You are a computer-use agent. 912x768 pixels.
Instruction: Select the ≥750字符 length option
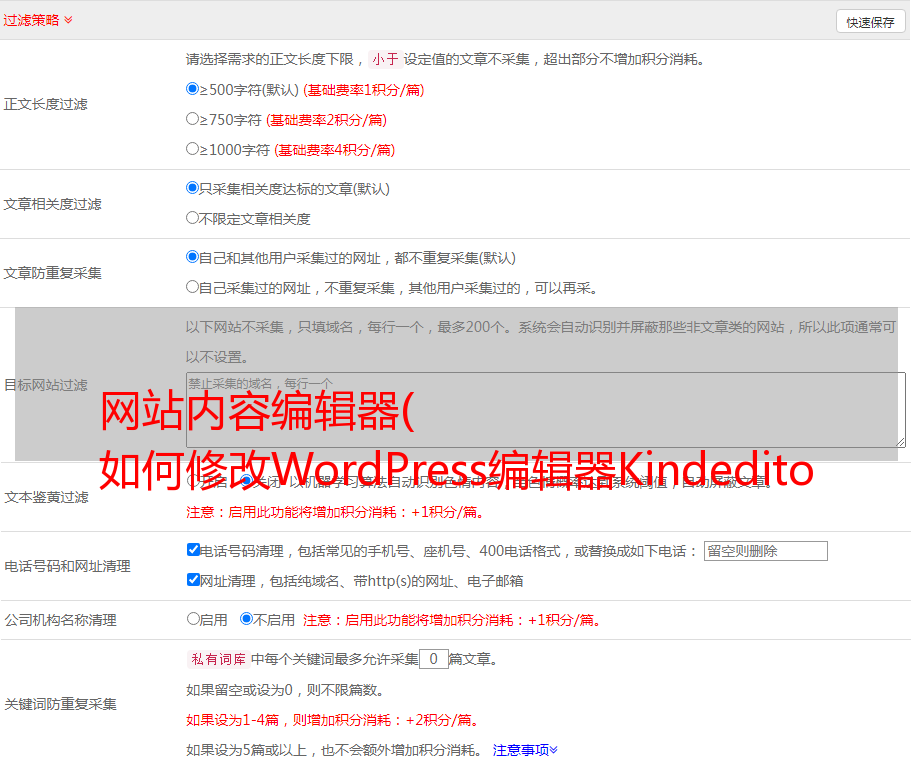click(192, 119)
